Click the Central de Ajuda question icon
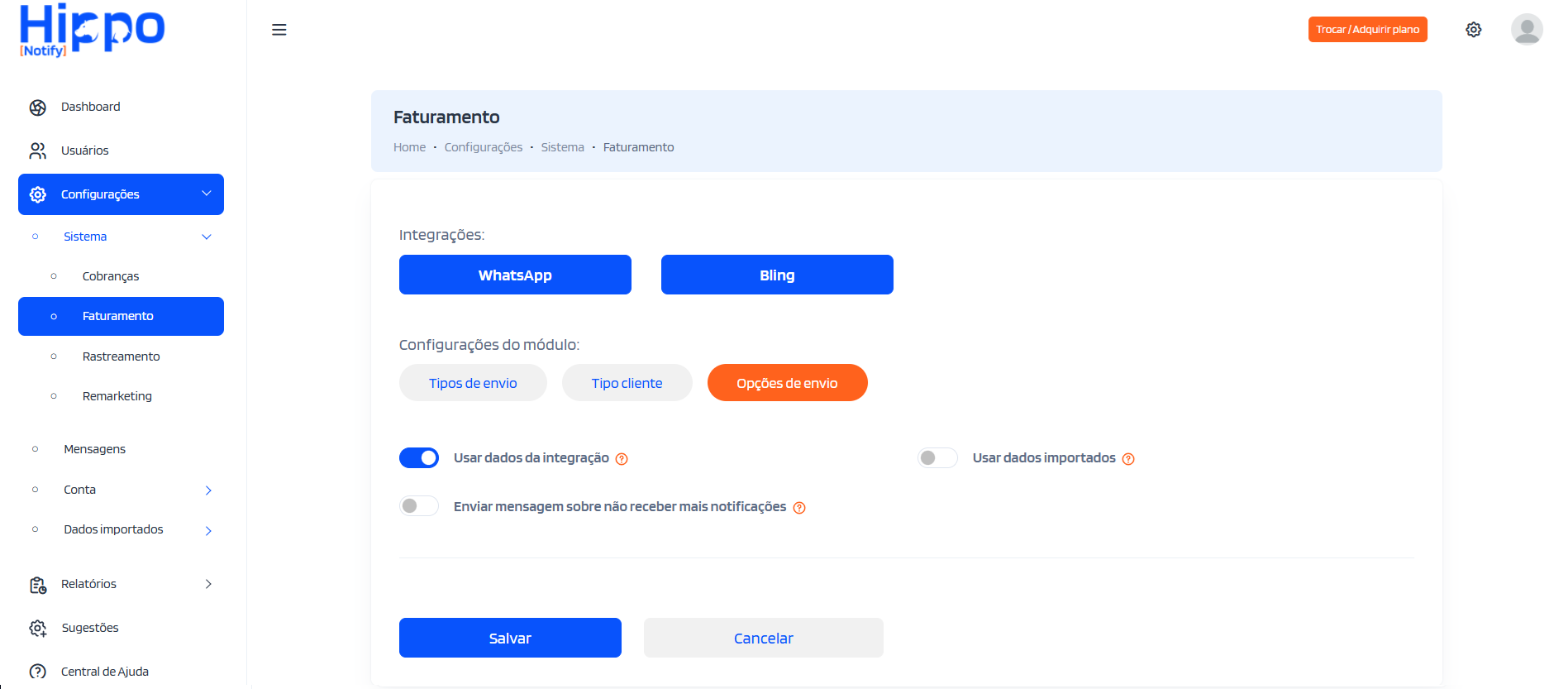This screenshot has height=689, width=1568. 38,672
